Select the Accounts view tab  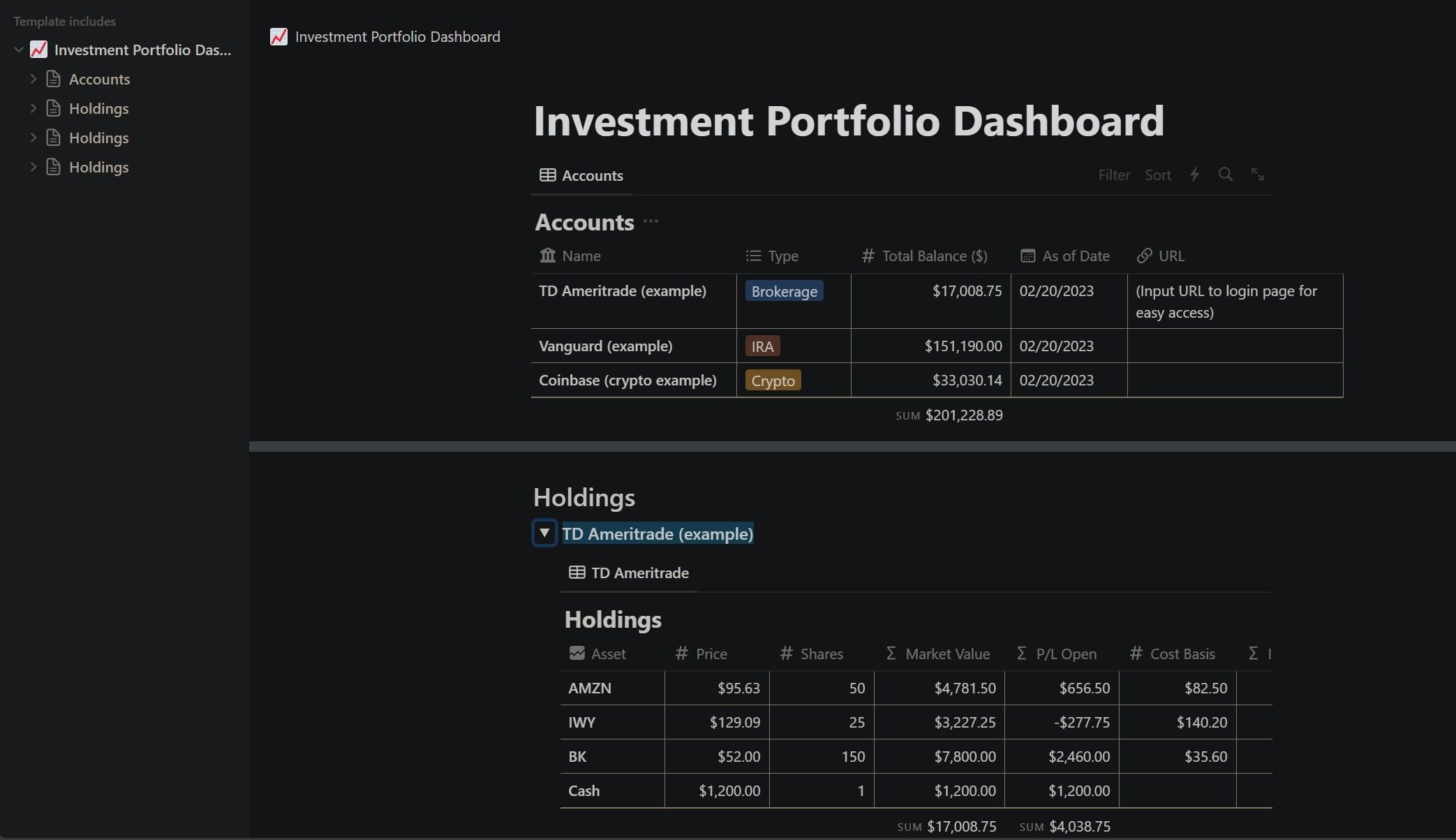pos(581,175)
